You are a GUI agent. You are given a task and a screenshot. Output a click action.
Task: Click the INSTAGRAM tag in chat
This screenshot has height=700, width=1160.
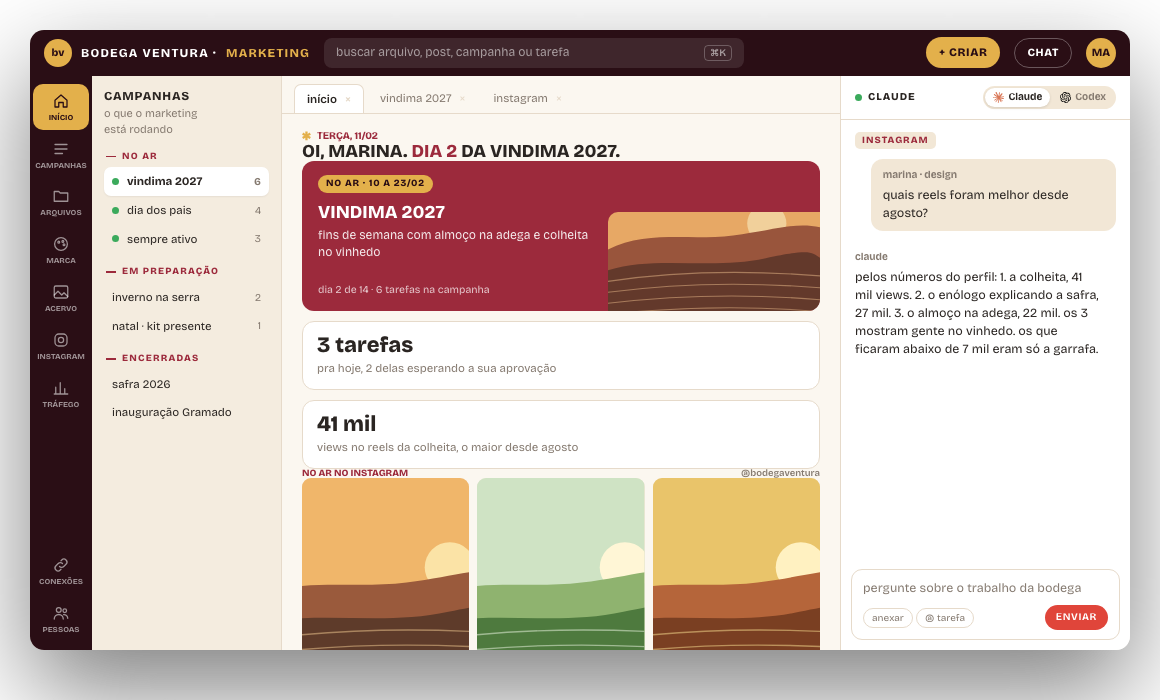(x=895, y=140)
